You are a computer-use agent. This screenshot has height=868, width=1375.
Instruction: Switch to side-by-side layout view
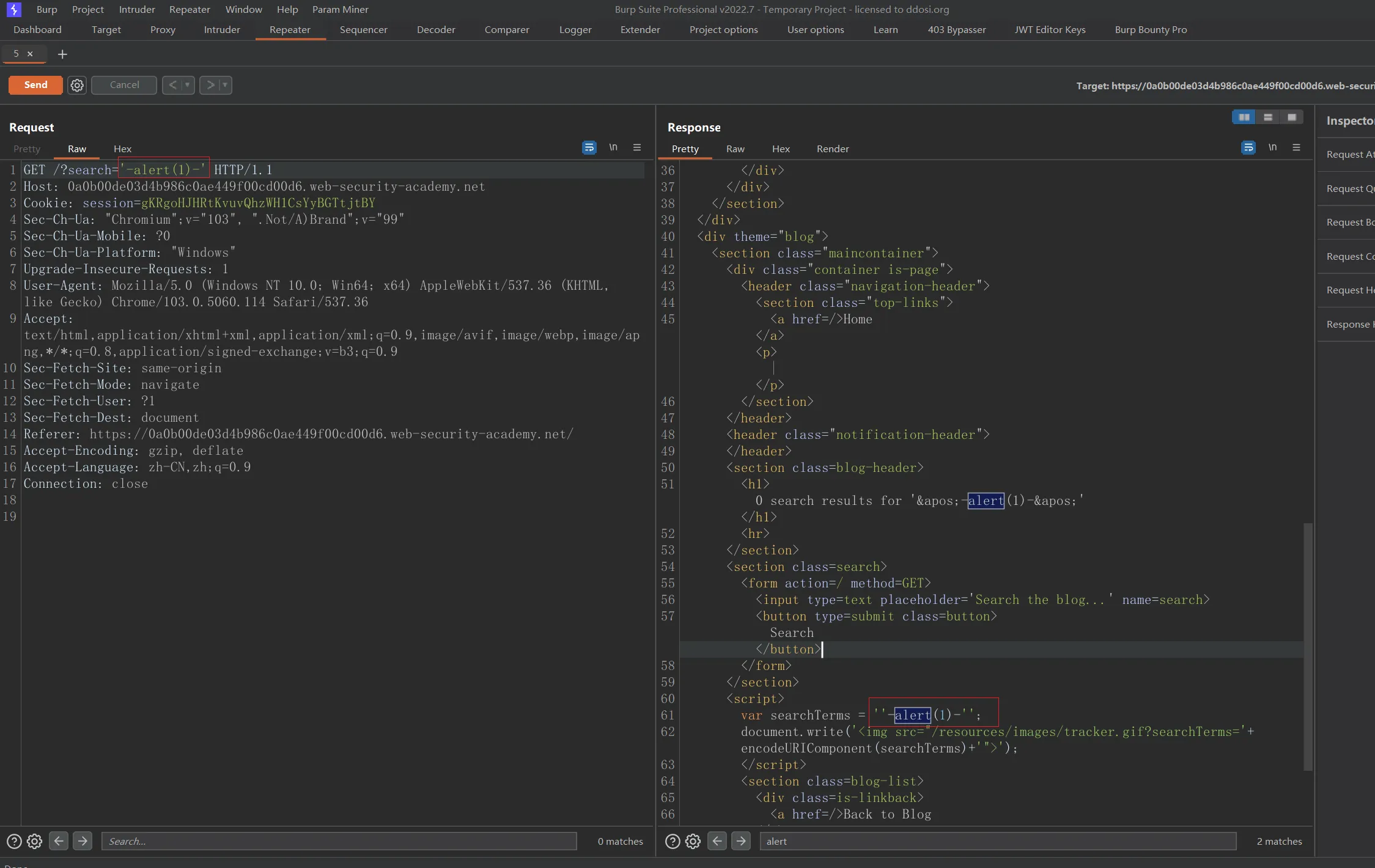coord(1244,117)
